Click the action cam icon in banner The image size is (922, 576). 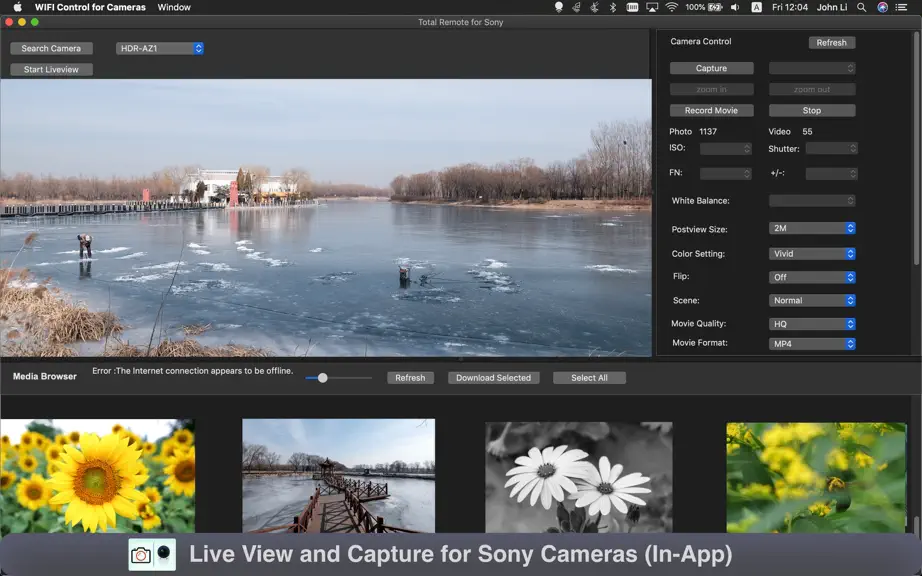pyautogui.click(x=163, y=553)
